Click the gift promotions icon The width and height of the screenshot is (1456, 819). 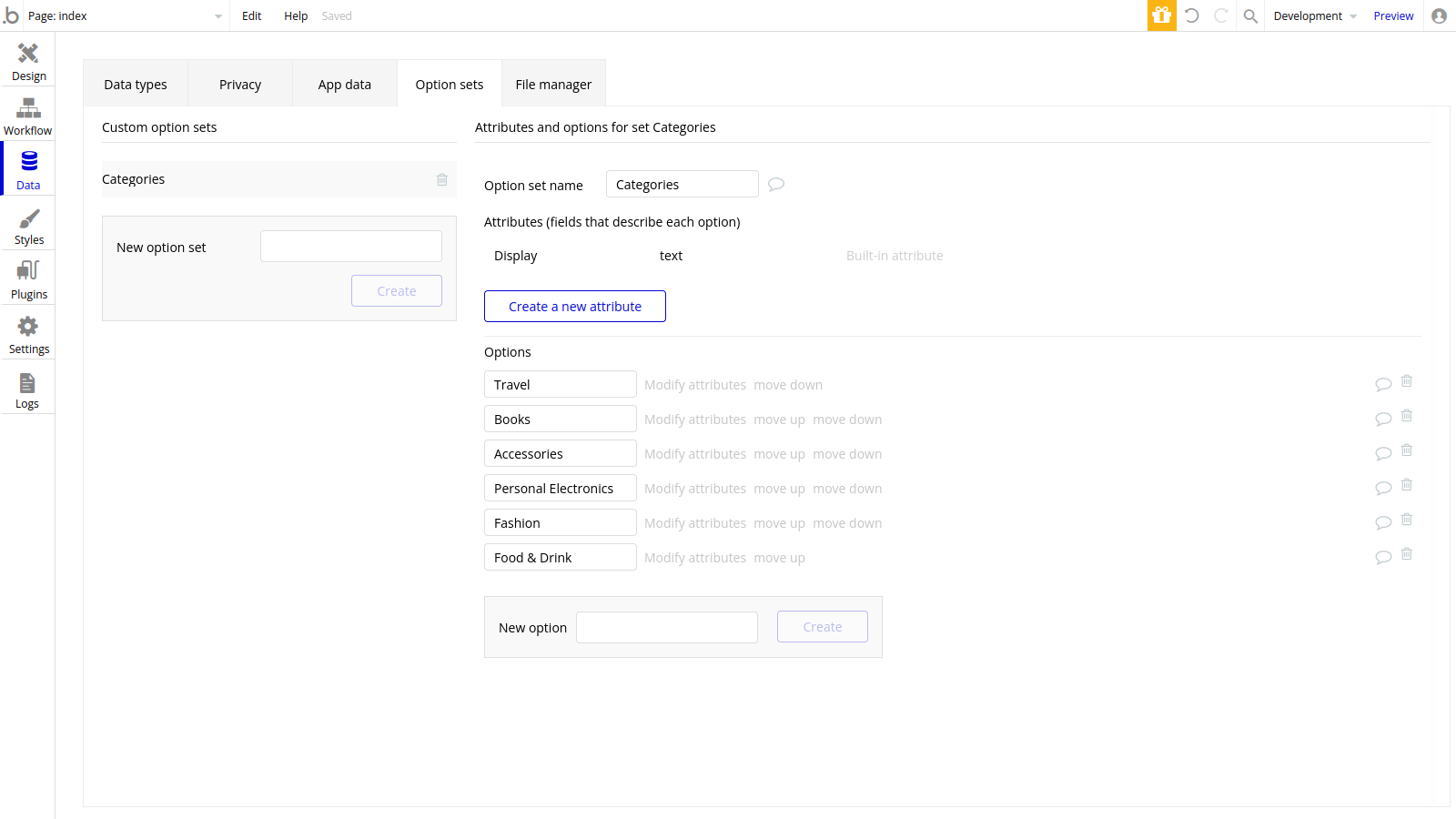pos(1161,15)
